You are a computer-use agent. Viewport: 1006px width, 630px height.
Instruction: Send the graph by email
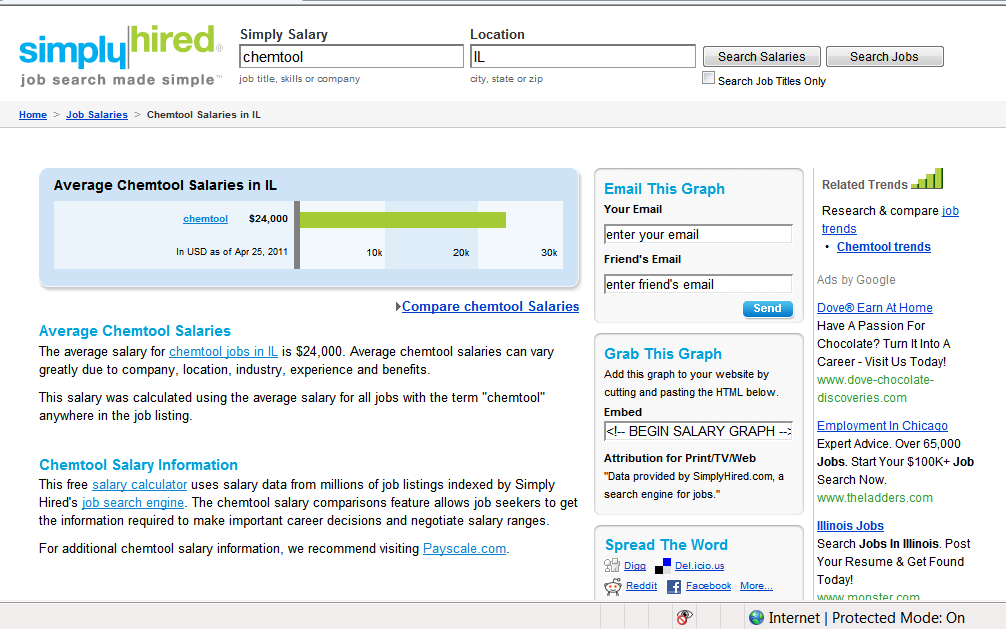(767, 309)
